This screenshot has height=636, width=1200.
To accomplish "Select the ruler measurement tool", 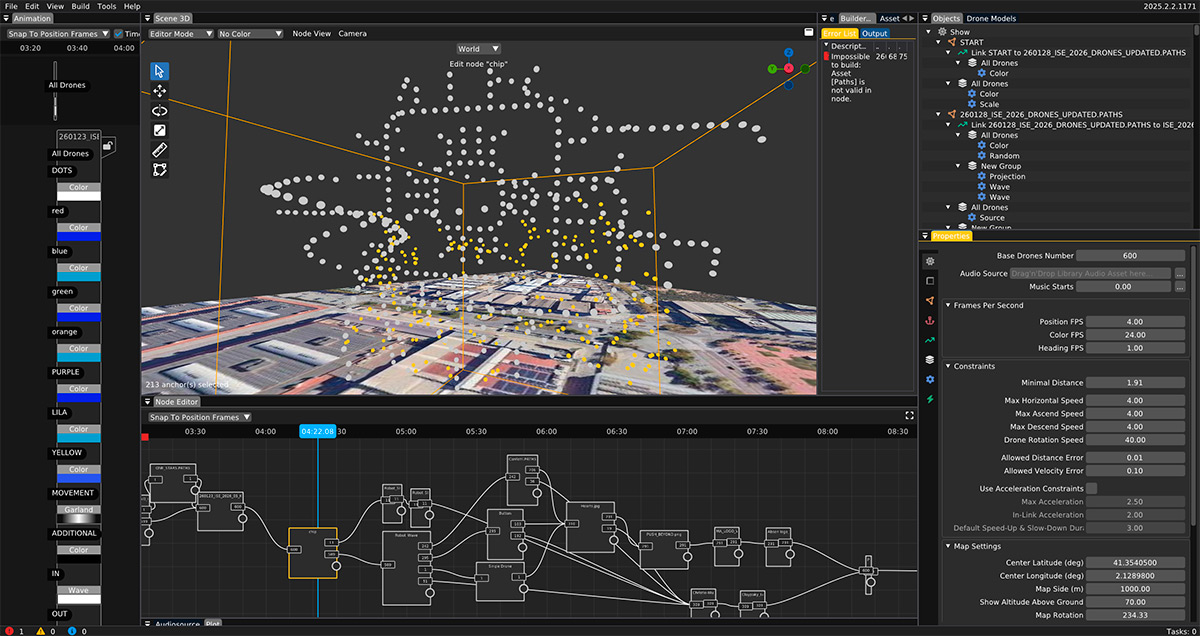I will (160, 150).
